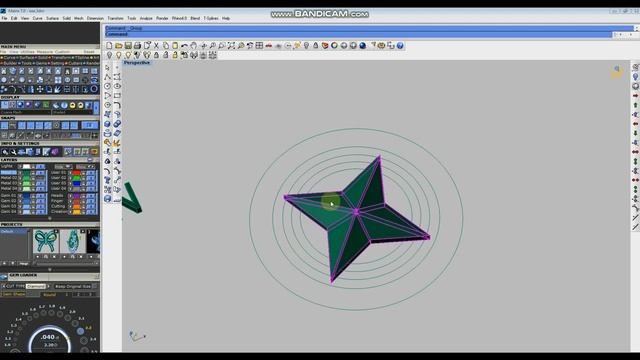Select the Pan hand tool
Screen dimensions: 640x360
point(193,46)
